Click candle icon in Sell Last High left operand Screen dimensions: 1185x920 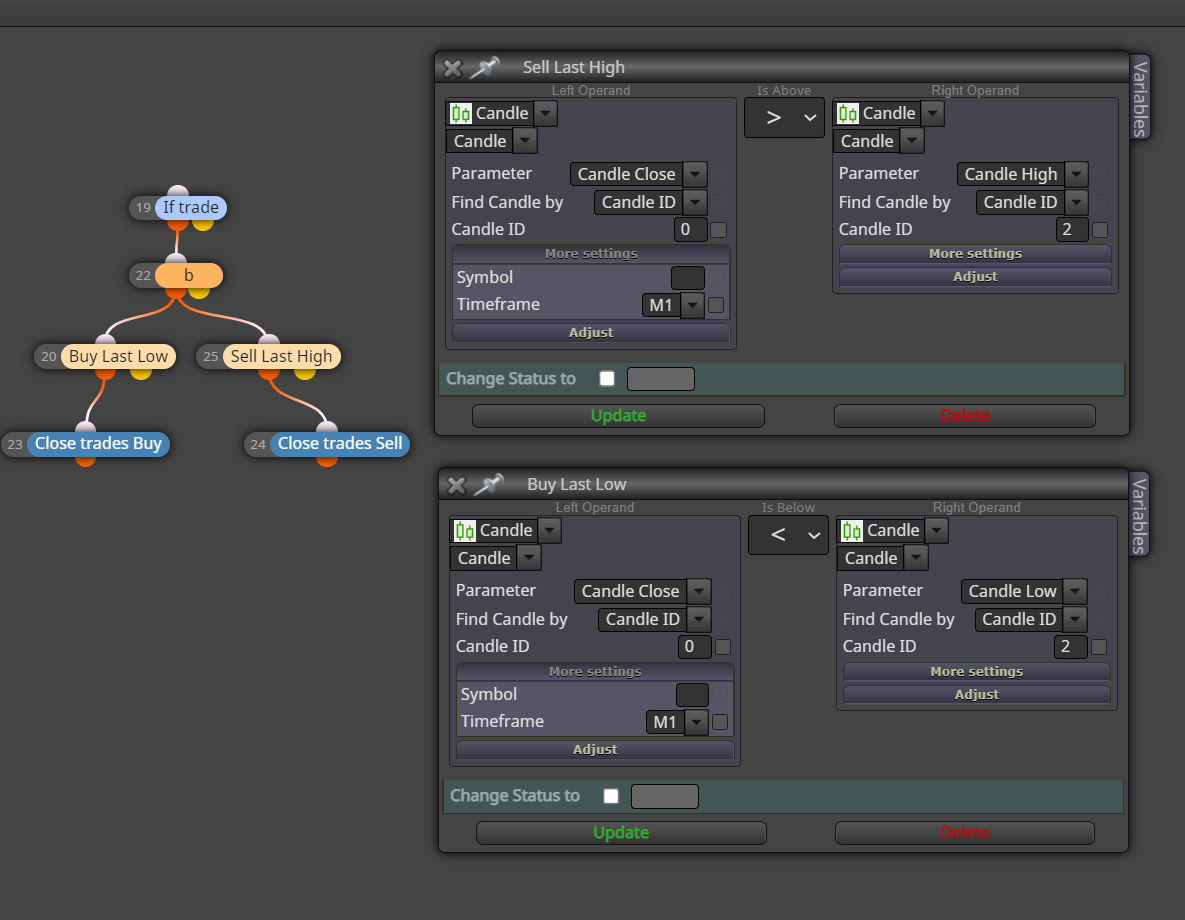tap(461, 113)
